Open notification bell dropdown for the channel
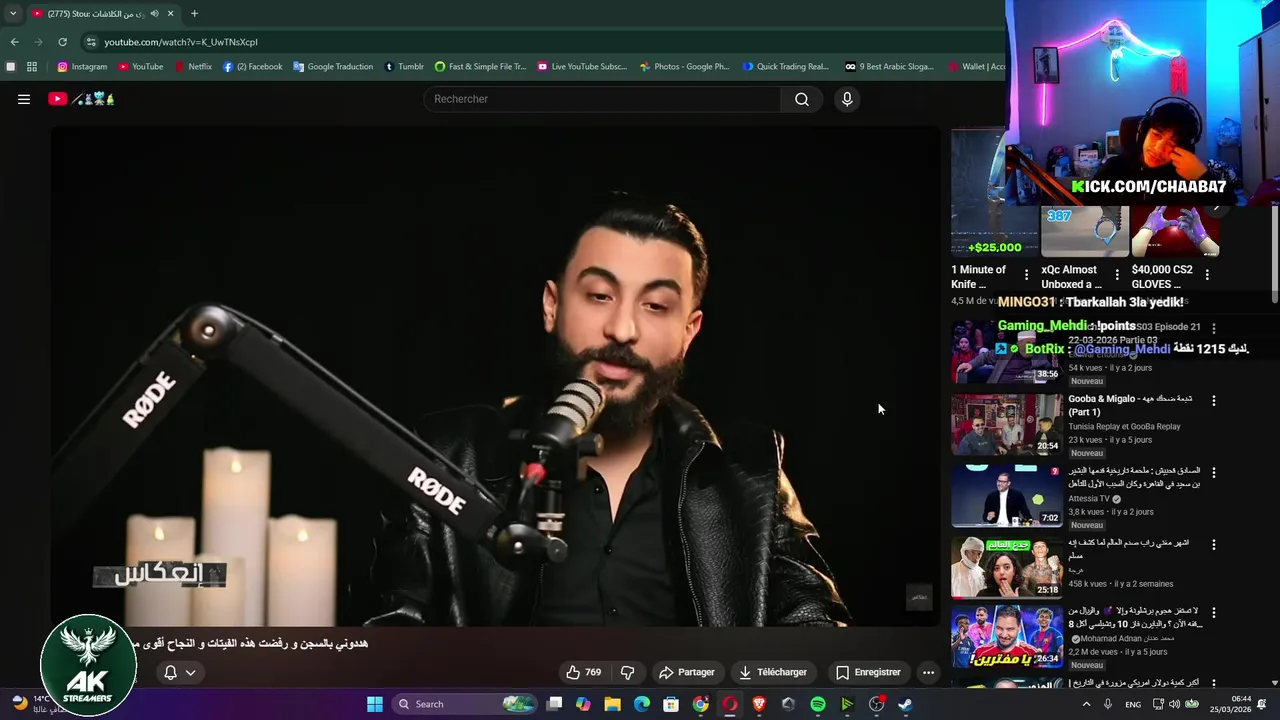This screenshot has width=1280, height=720. [x=179, y=672]
